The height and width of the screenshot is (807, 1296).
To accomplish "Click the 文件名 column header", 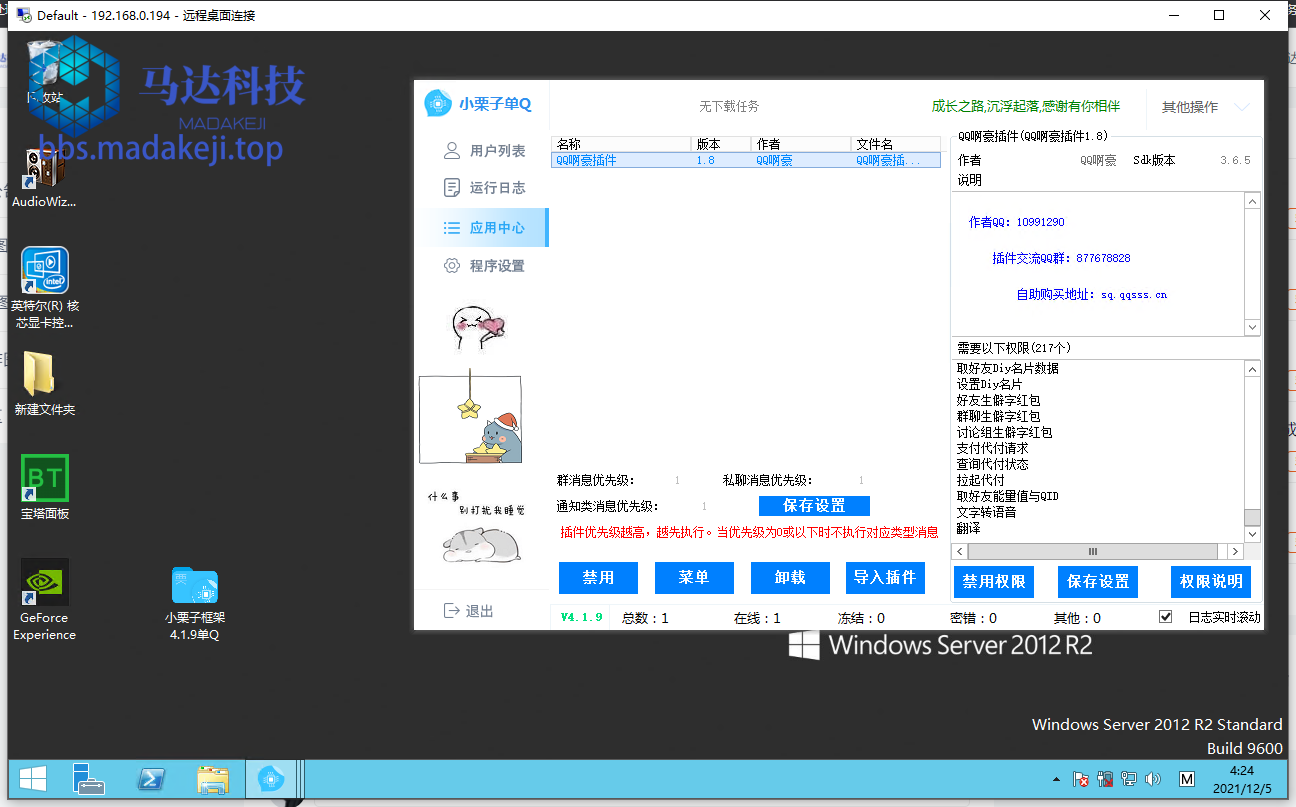I will click(896, 144).
